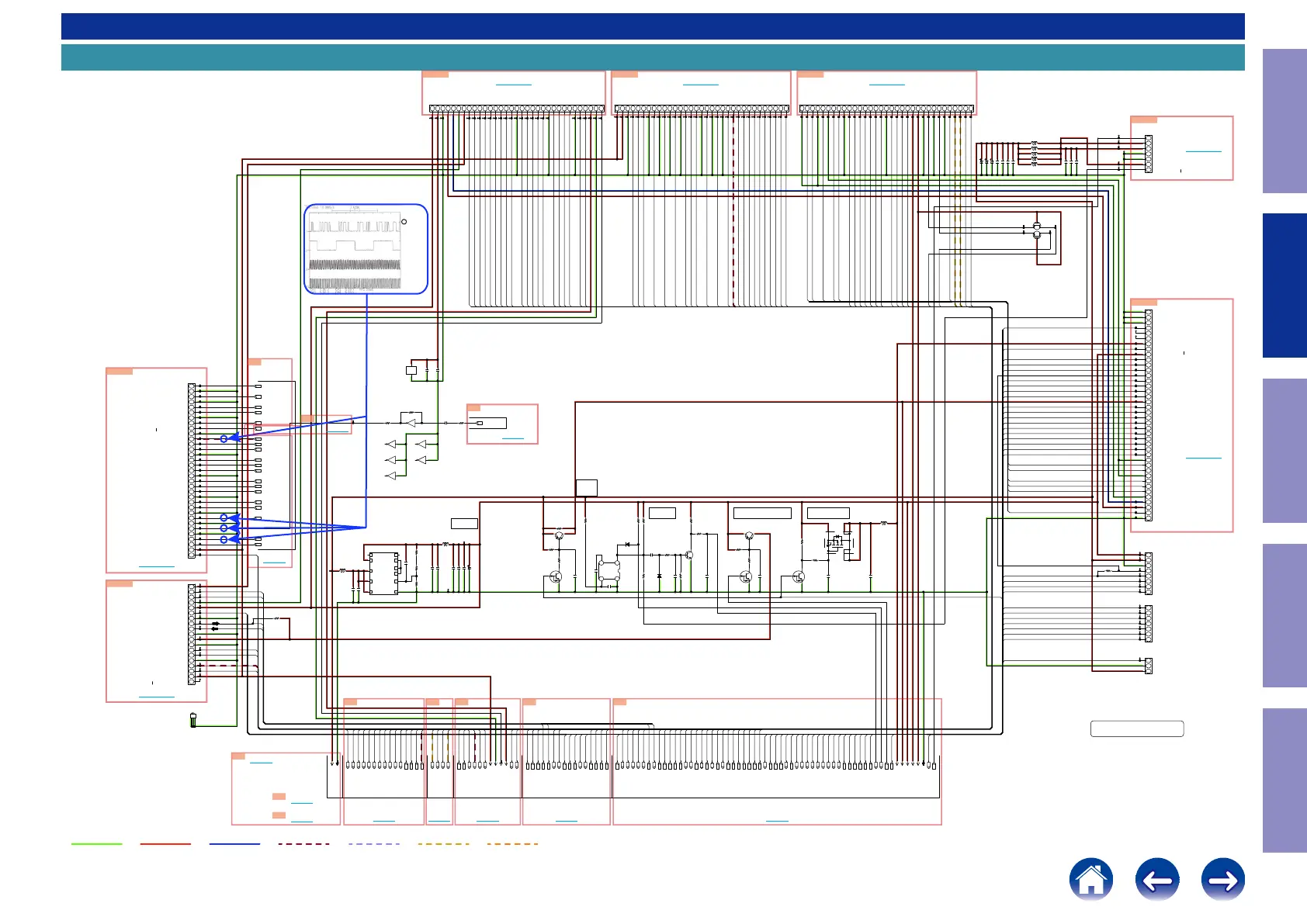Screen dimensions: 1307x924
Task: Open the fourth side tab from top
Action: [x=1284, y=616]
